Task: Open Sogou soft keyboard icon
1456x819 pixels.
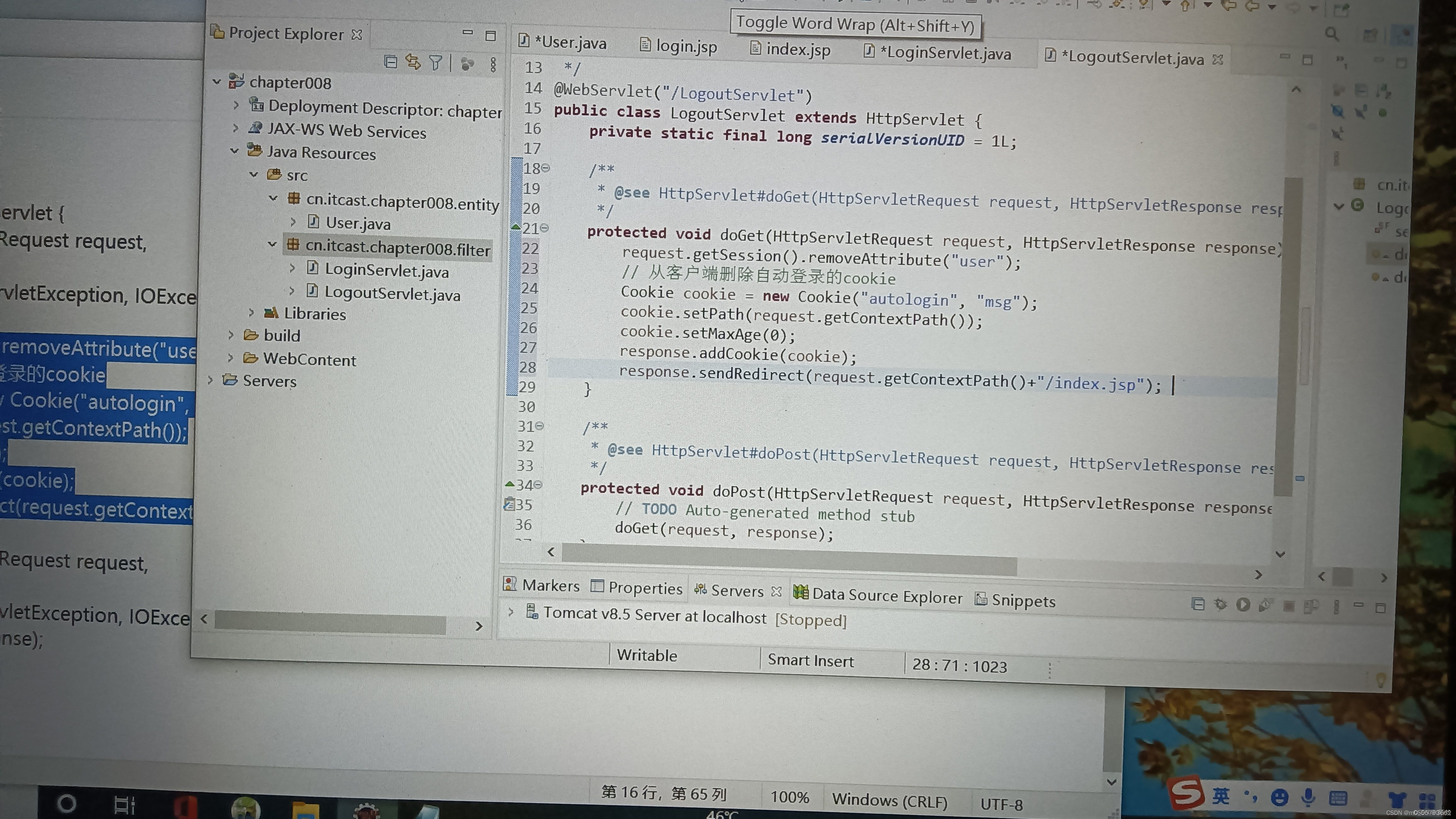Action: click(1338, 798)
